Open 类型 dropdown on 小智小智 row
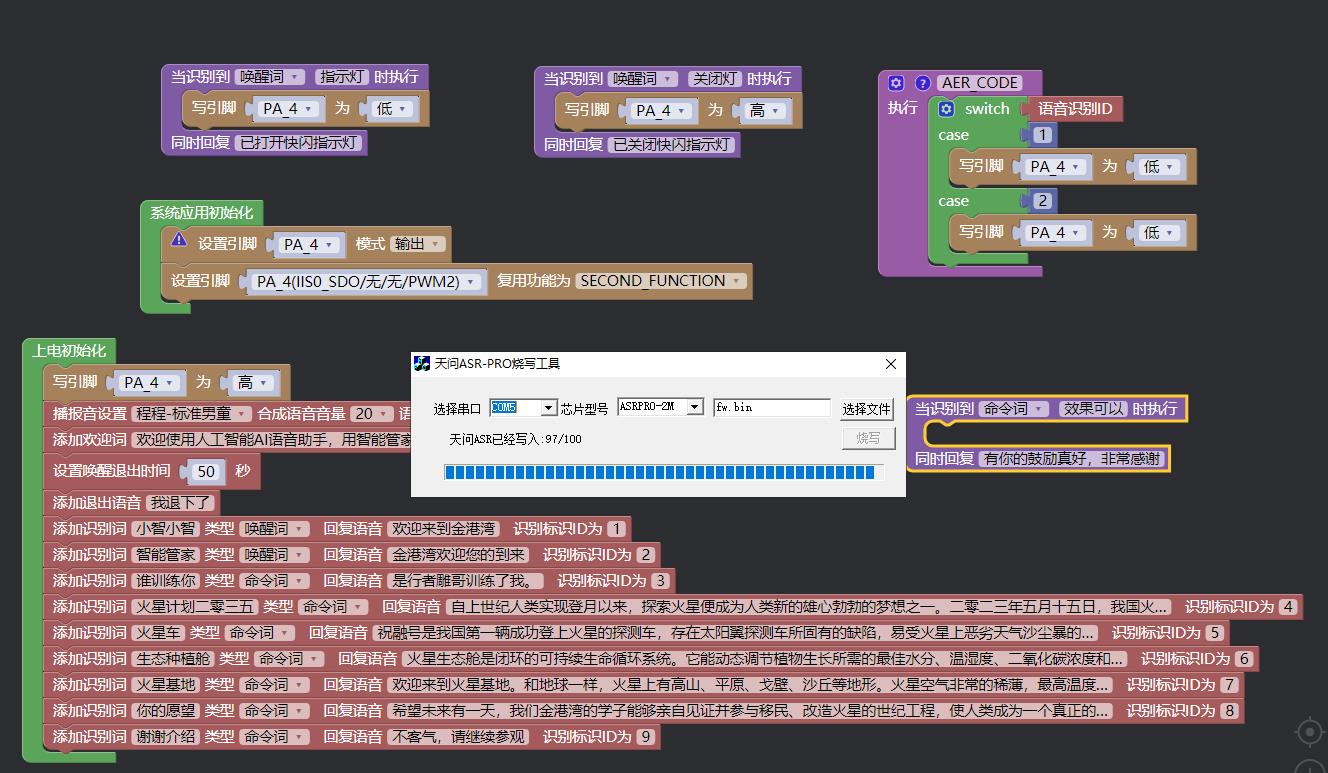The width and height of the screenshot is (1328, 773). [274, 529]
